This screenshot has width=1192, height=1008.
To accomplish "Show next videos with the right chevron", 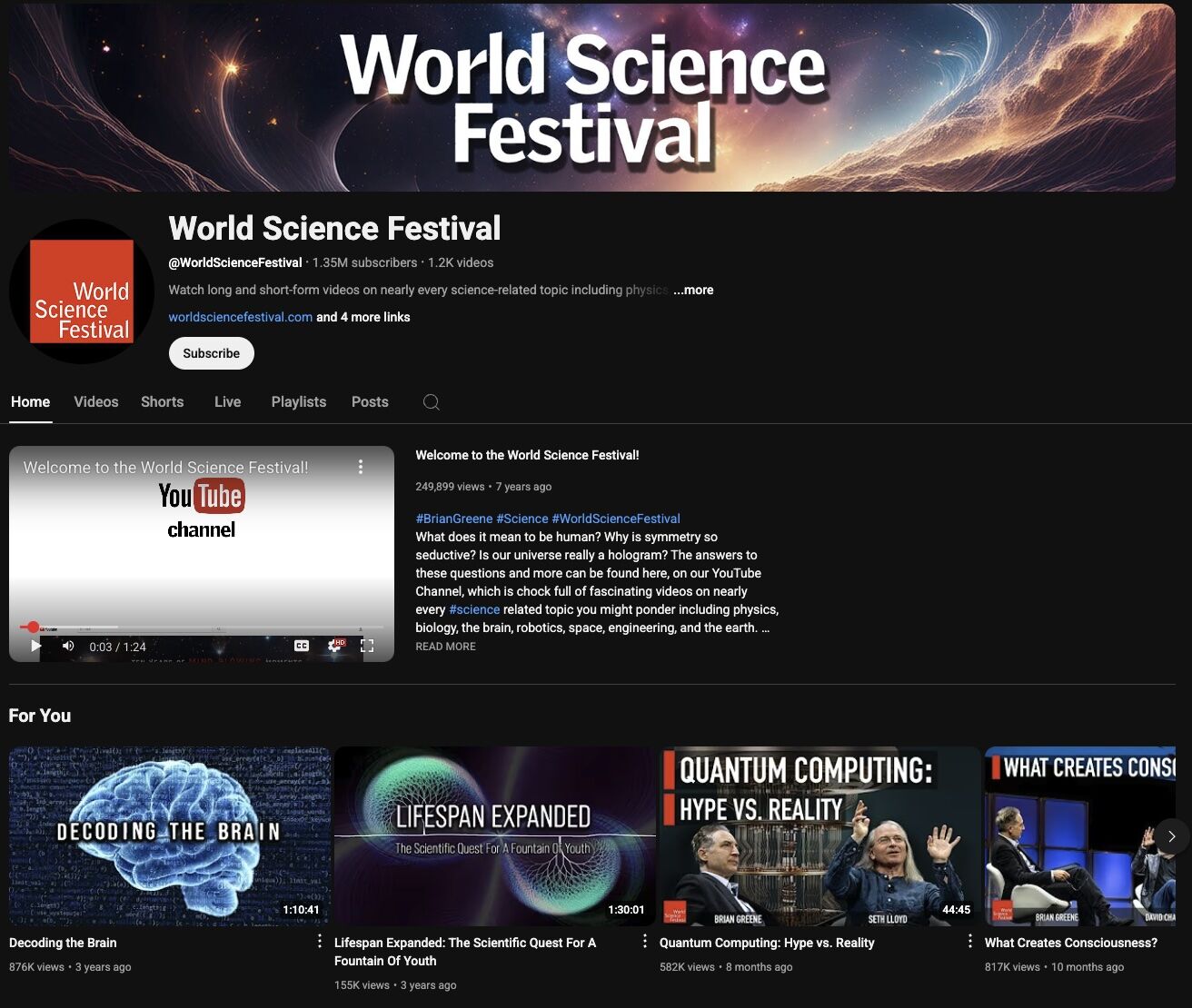I will pos(1171,836).
